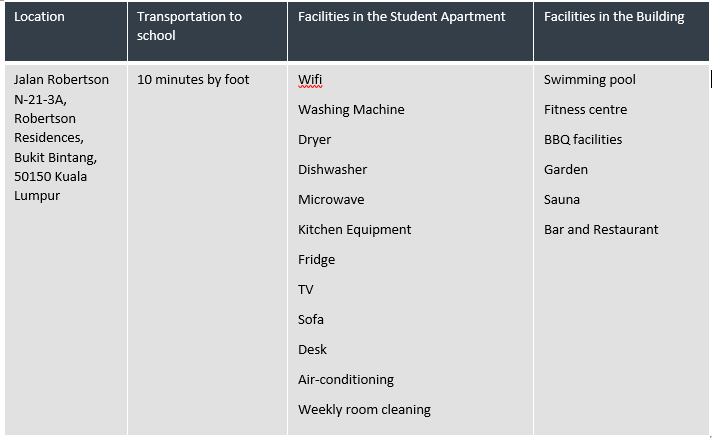Click Kitchen Equipment in the list

tap(354, 230)
